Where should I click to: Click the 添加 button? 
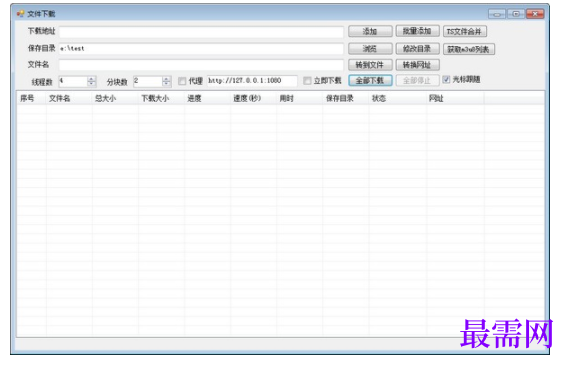[370, 31]
